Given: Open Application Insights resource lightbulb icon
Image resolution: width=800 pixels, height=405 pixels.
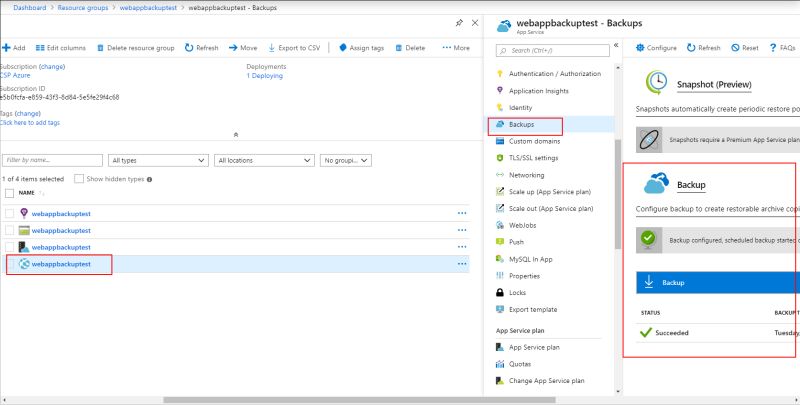Looking at the screenshot, I should click(24, 213).
